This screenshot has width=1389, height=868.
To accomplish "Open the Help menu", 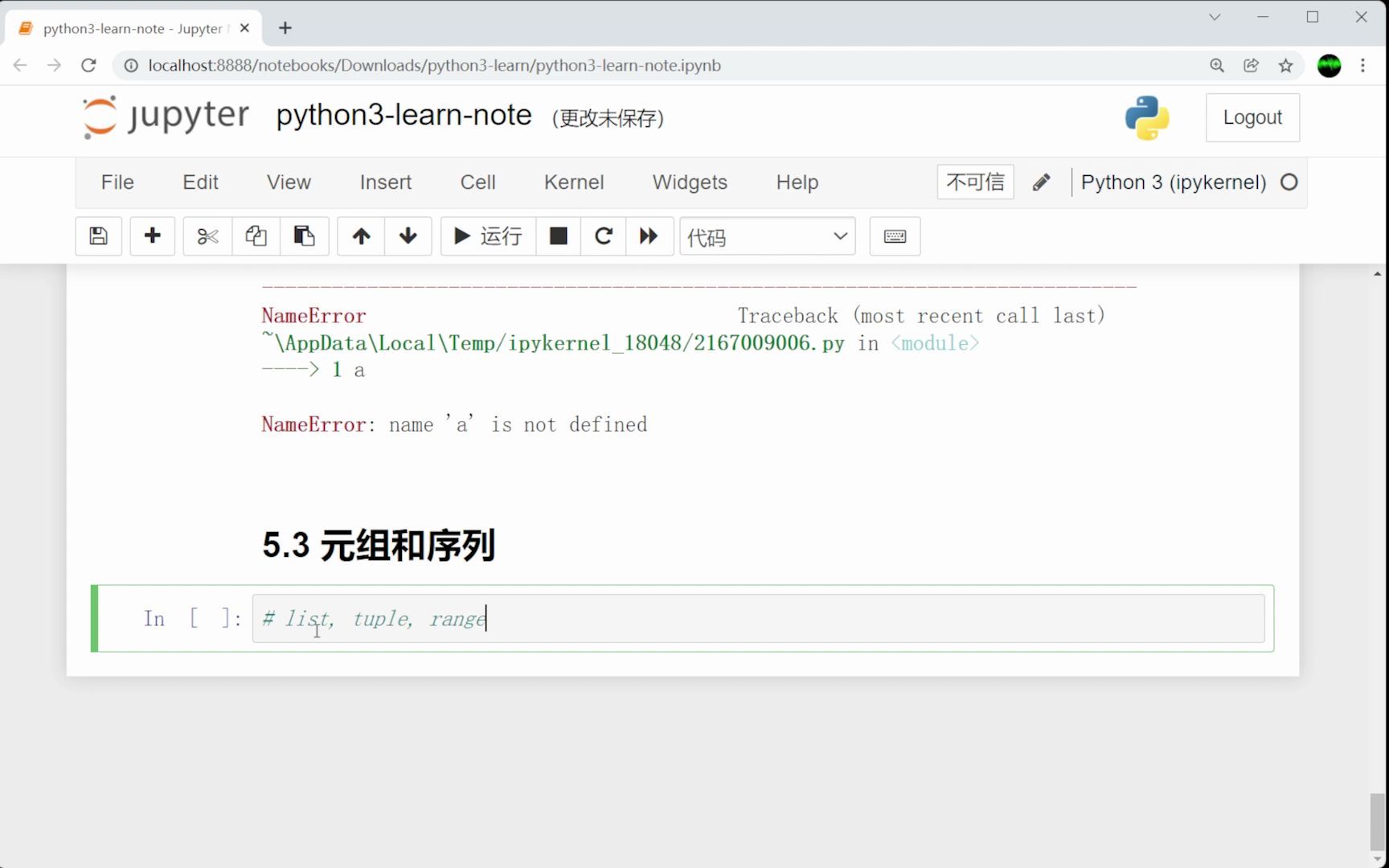I will pyautogui.click(x=797, y=182).
